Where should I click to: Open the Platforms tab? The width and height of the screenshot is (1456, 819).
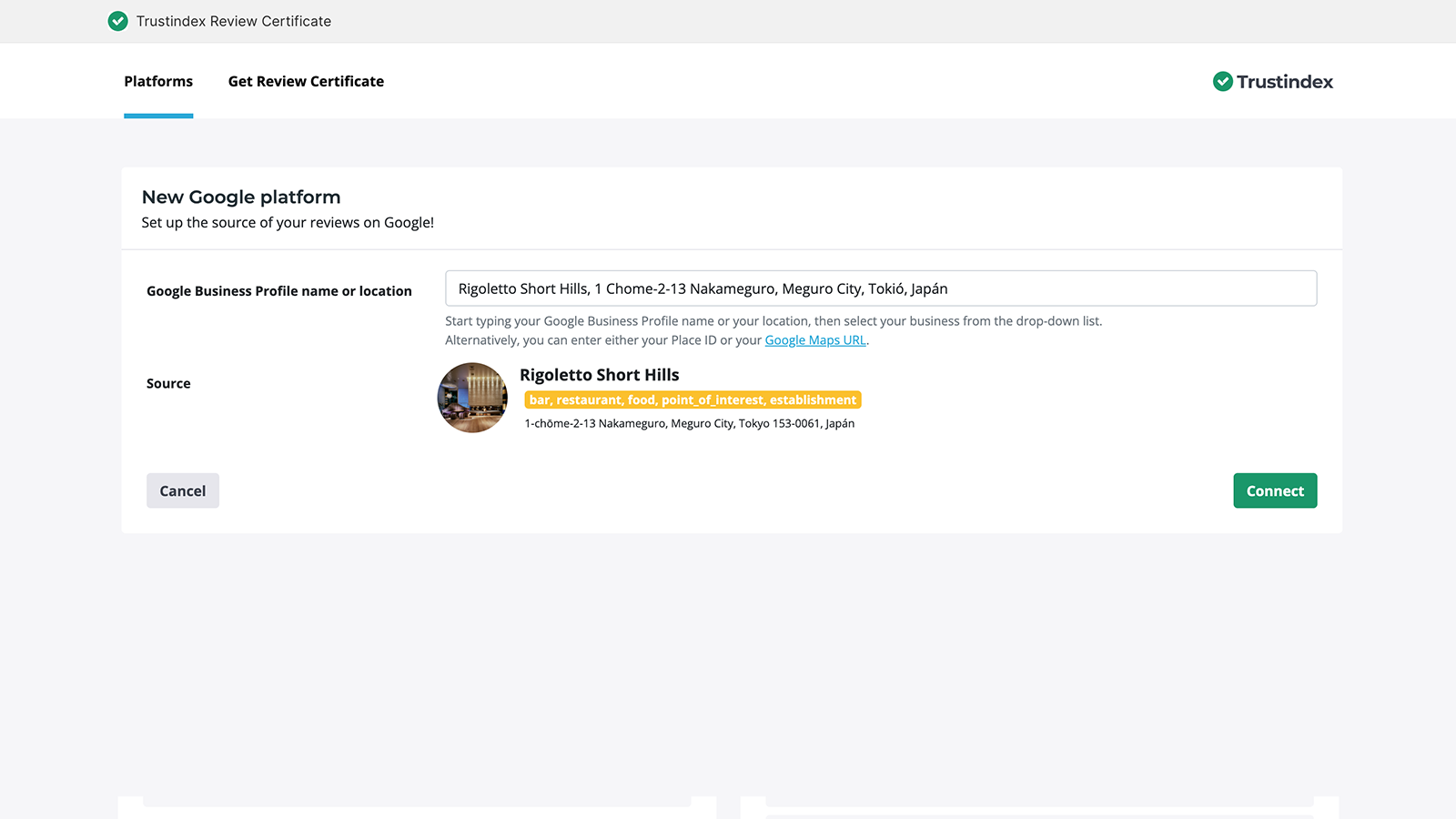pyautogui.click(x=158, y=81)
